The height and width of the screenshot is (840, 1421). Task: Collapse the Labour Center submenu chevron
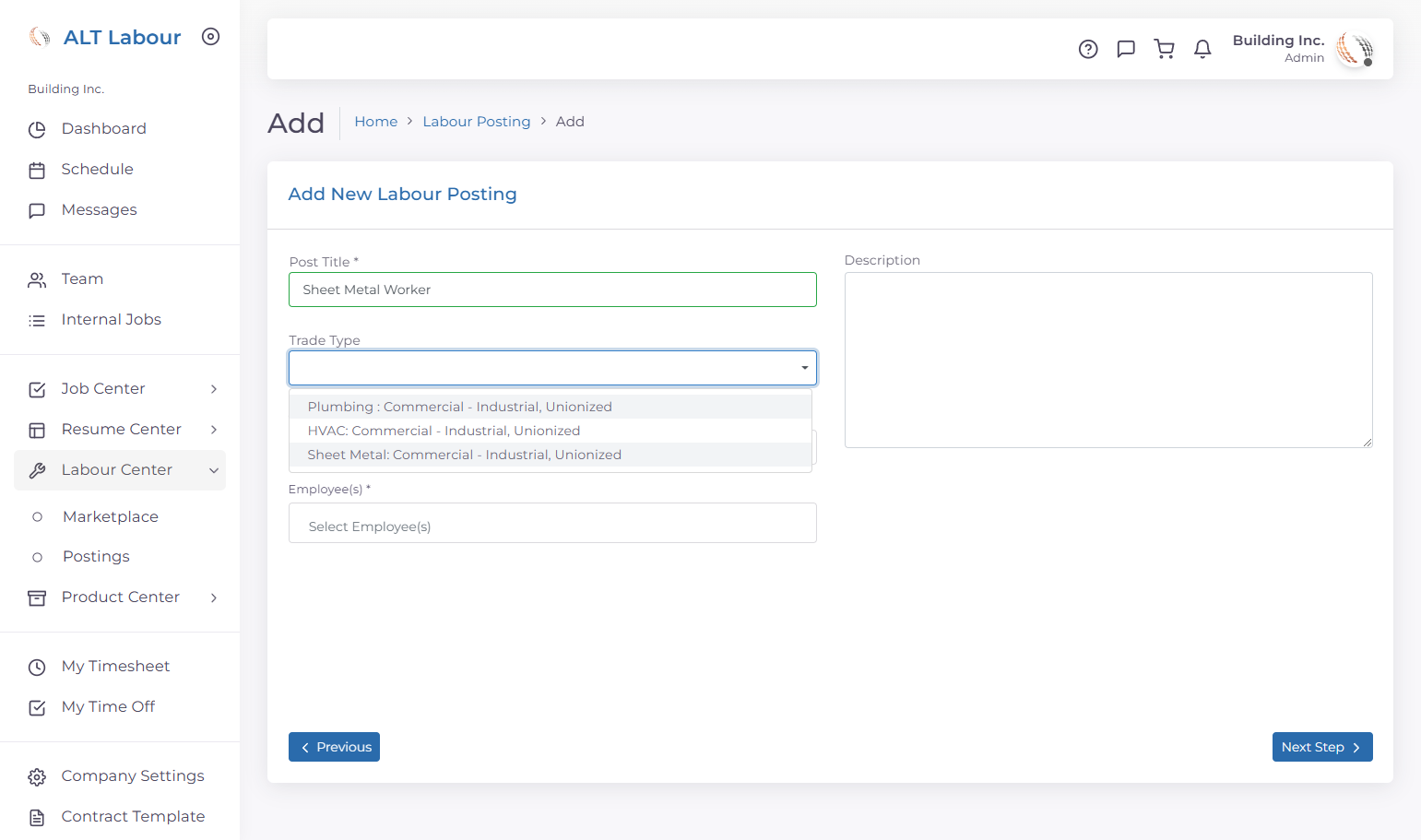(214, 470)
